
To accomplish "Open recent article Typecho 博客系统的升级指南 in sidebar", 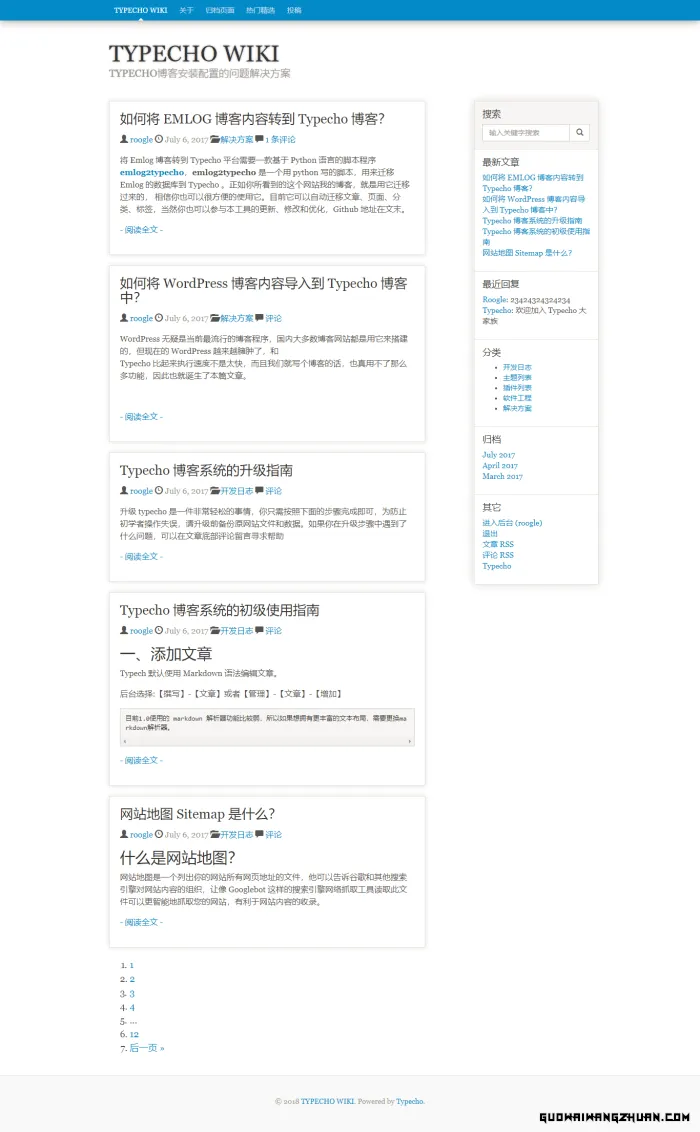I will 532,221.
